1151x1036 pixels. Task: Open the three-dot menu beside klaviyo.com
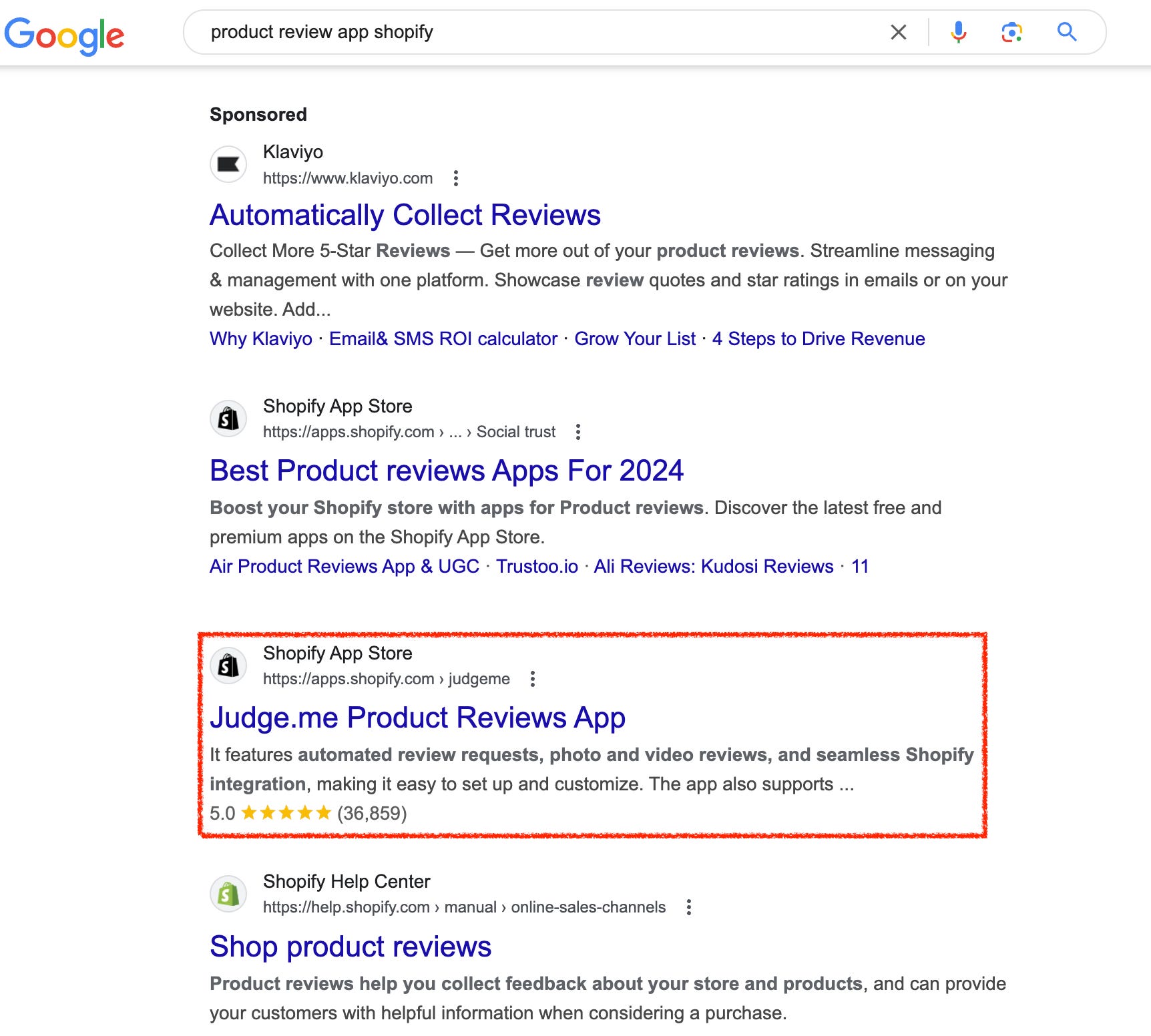tap(456, 178)
